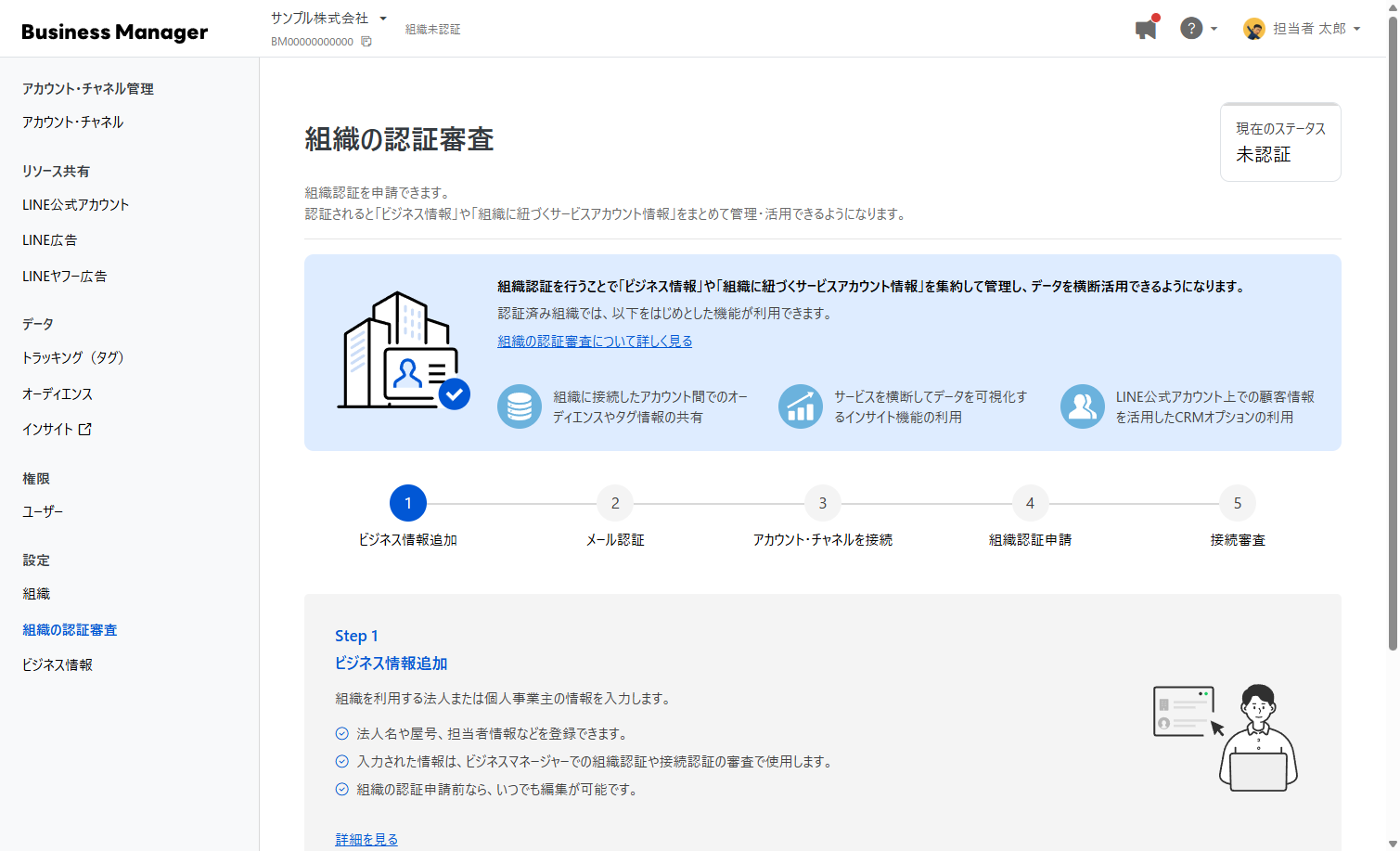1400x851 pixels.
Task: Click the building verification illustration
Action: (404, 352)
